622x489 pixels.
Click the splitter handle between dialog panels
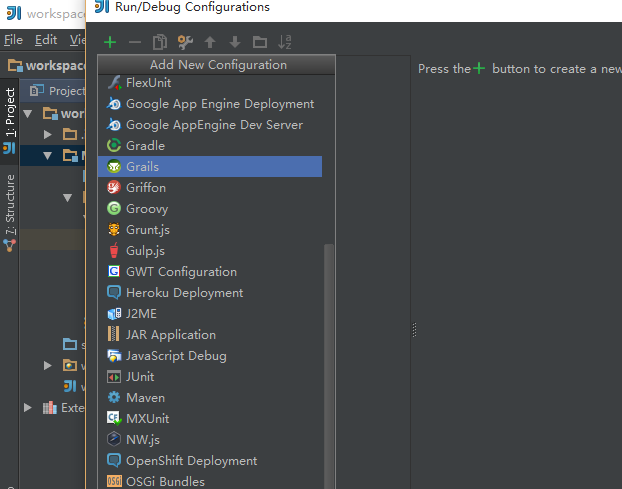[x=414, y=330]
